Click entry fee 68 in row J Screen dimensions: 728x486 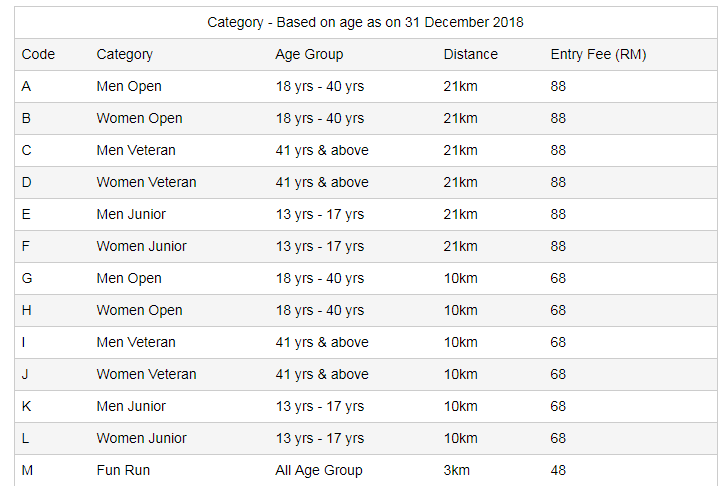pyautogui.click(x=558, y=375)
